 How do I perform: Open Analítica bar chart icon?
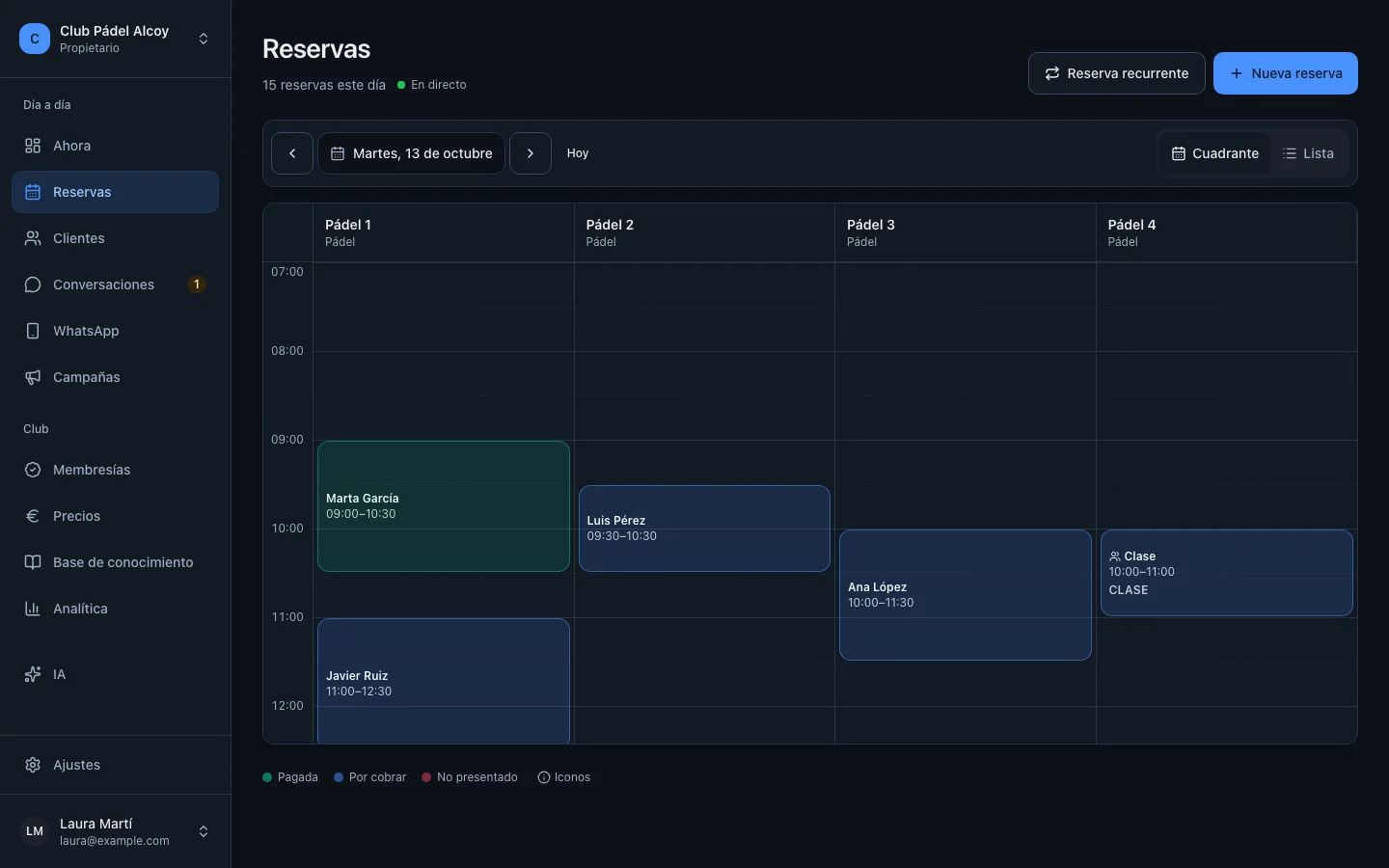33,609
